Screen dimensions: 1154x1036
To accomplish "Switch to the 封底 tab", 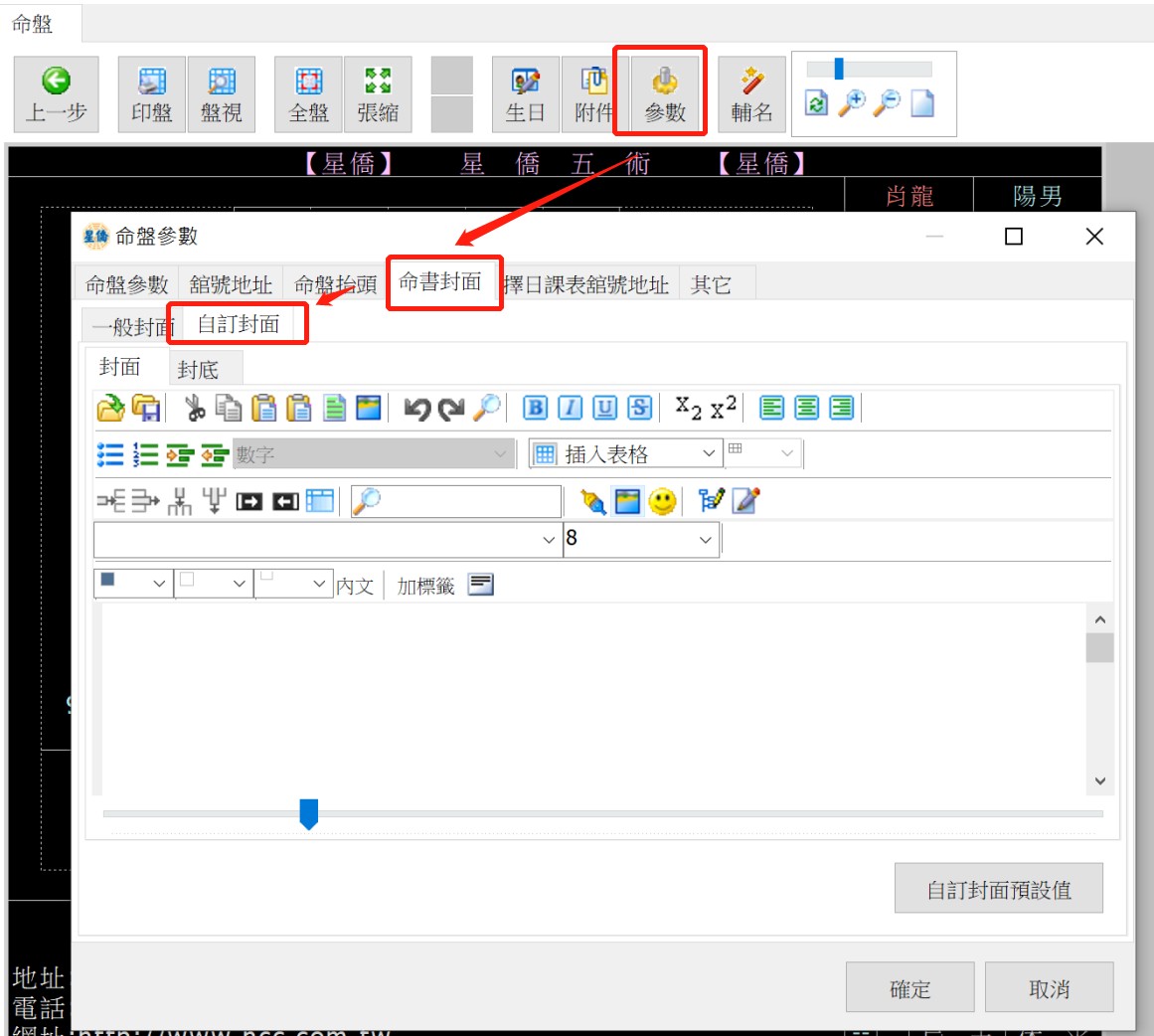I will (x=198, y=370).
